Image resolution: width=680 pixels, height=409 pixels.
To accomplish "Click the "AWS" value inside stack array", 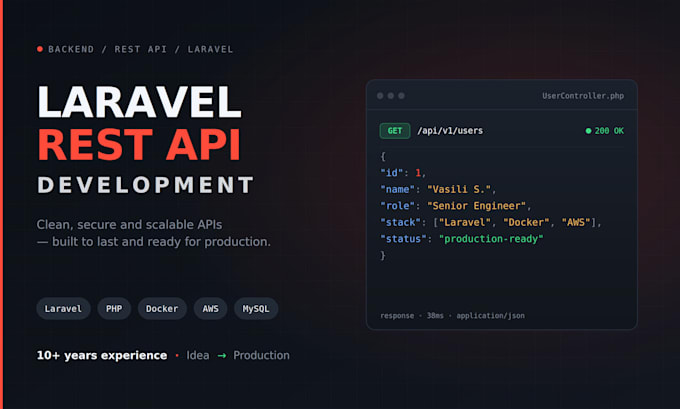I will 576,222.
